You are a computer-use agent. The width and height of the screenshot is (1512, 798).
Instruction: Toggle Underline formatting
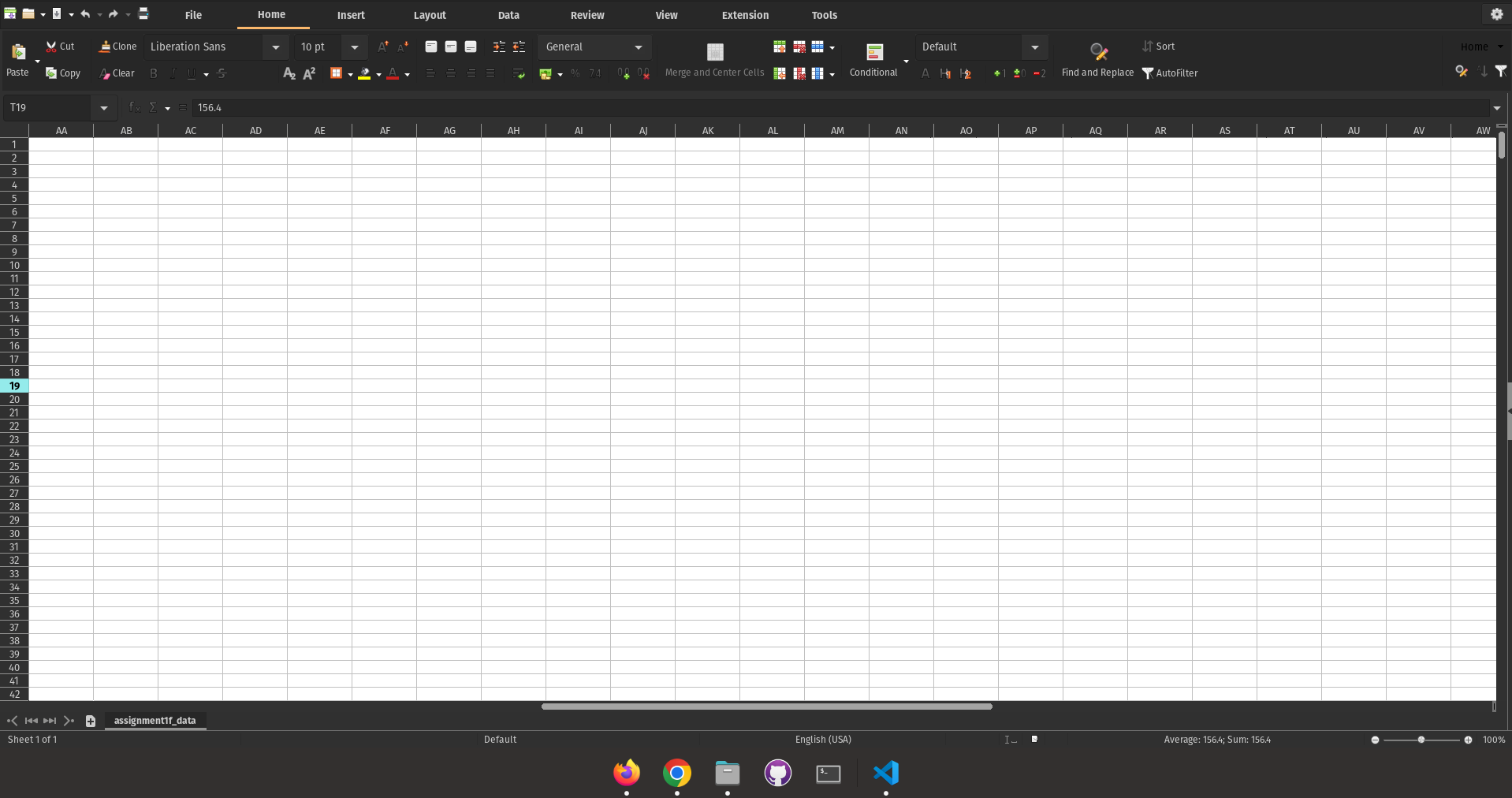point(192,73)
